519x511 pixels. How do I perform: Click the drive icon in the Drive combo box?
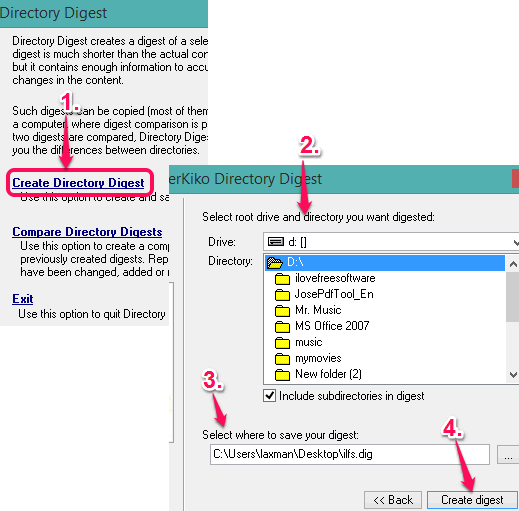click(x=276, y=242)
